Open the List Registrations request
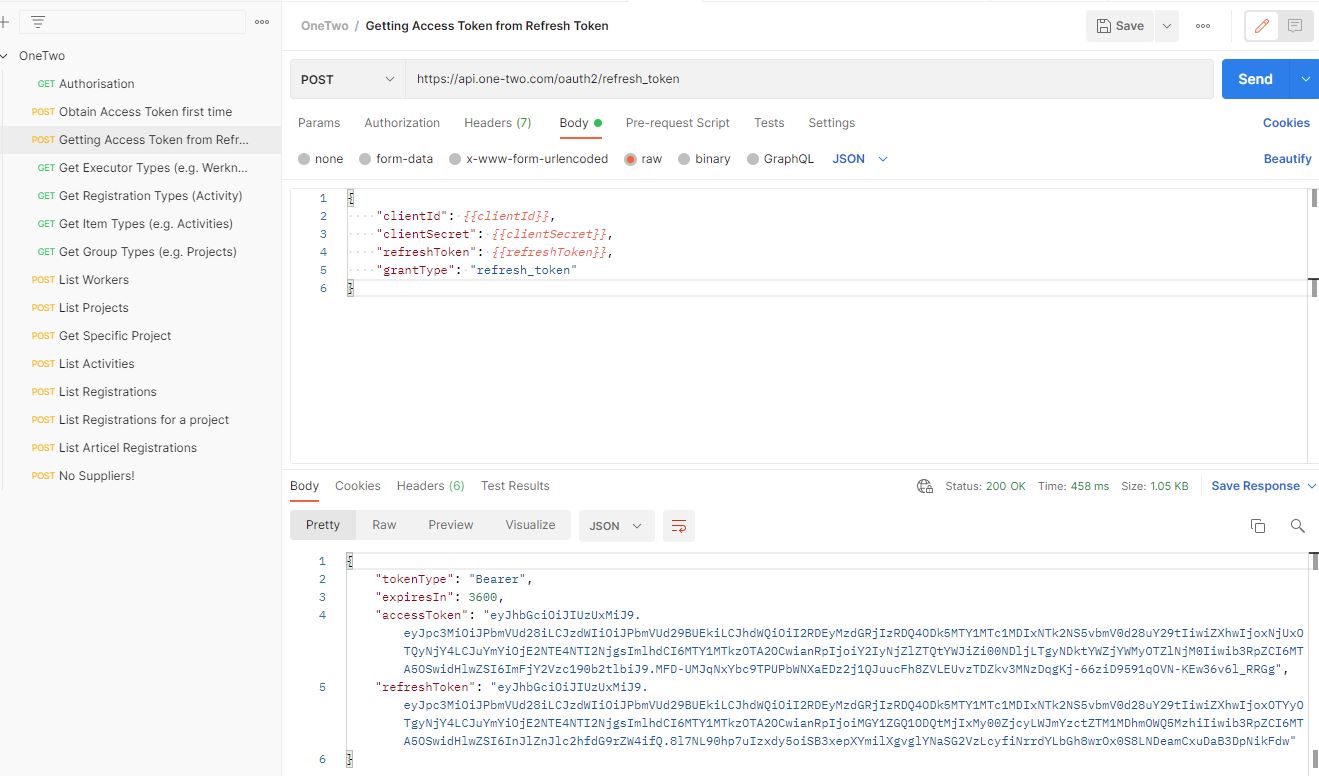This screenshot has width=1319, height=776. pos(108,392)
